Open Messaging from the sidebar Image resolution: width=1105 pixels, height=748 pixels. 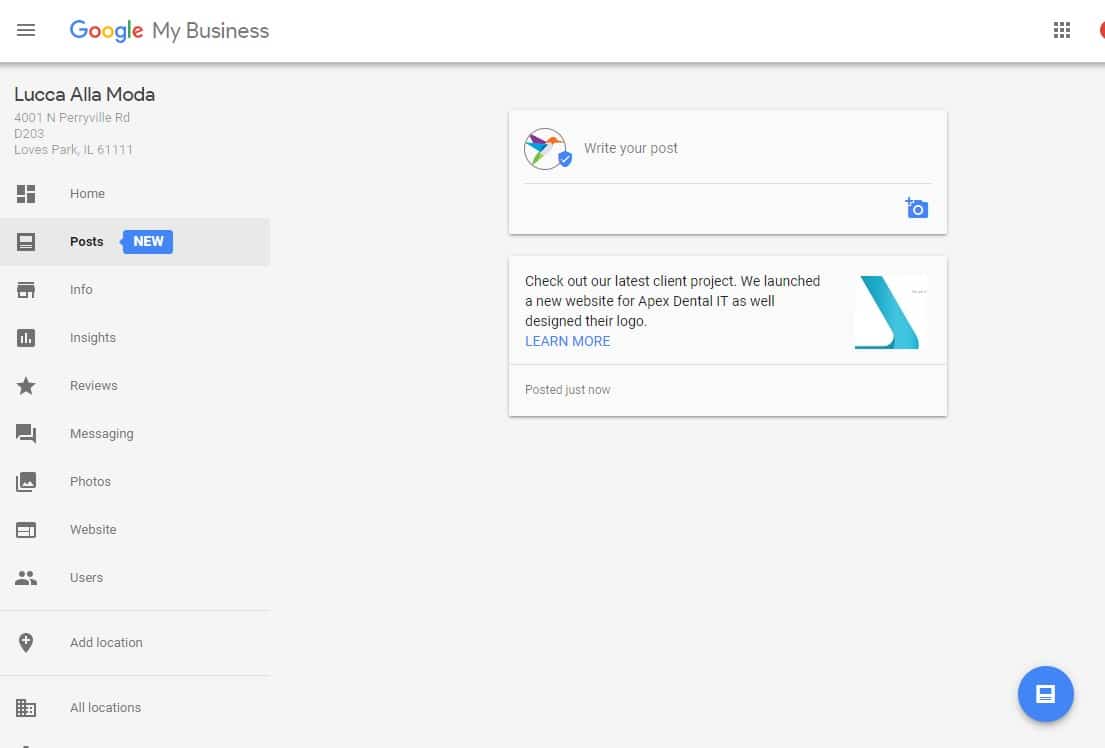101,434
